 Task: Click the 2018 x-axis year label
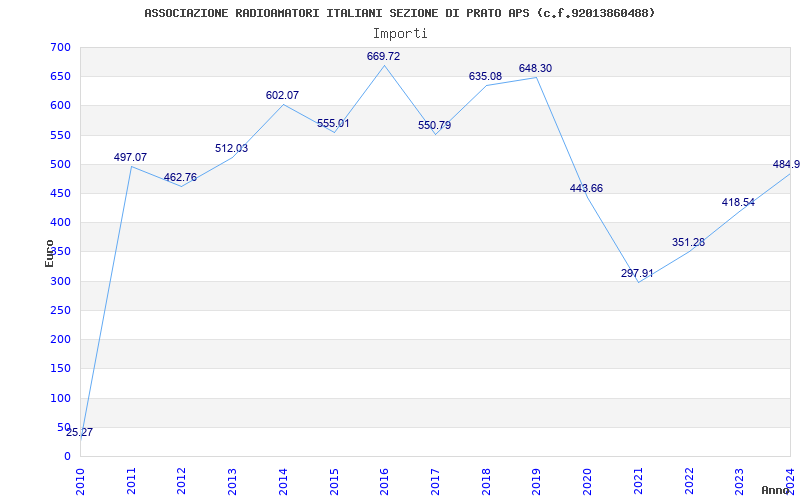click(486, 481)
